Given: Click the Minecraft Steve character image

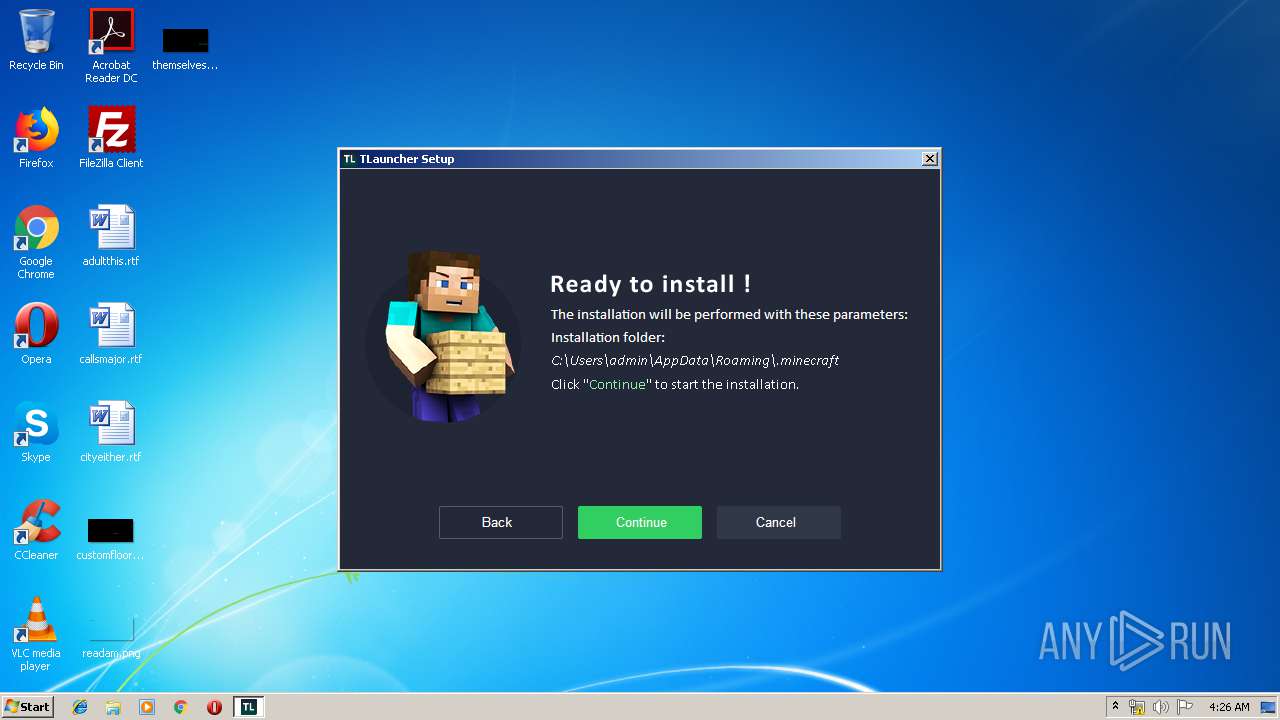Looking at the screenshot, I should [x=443, y=337].
